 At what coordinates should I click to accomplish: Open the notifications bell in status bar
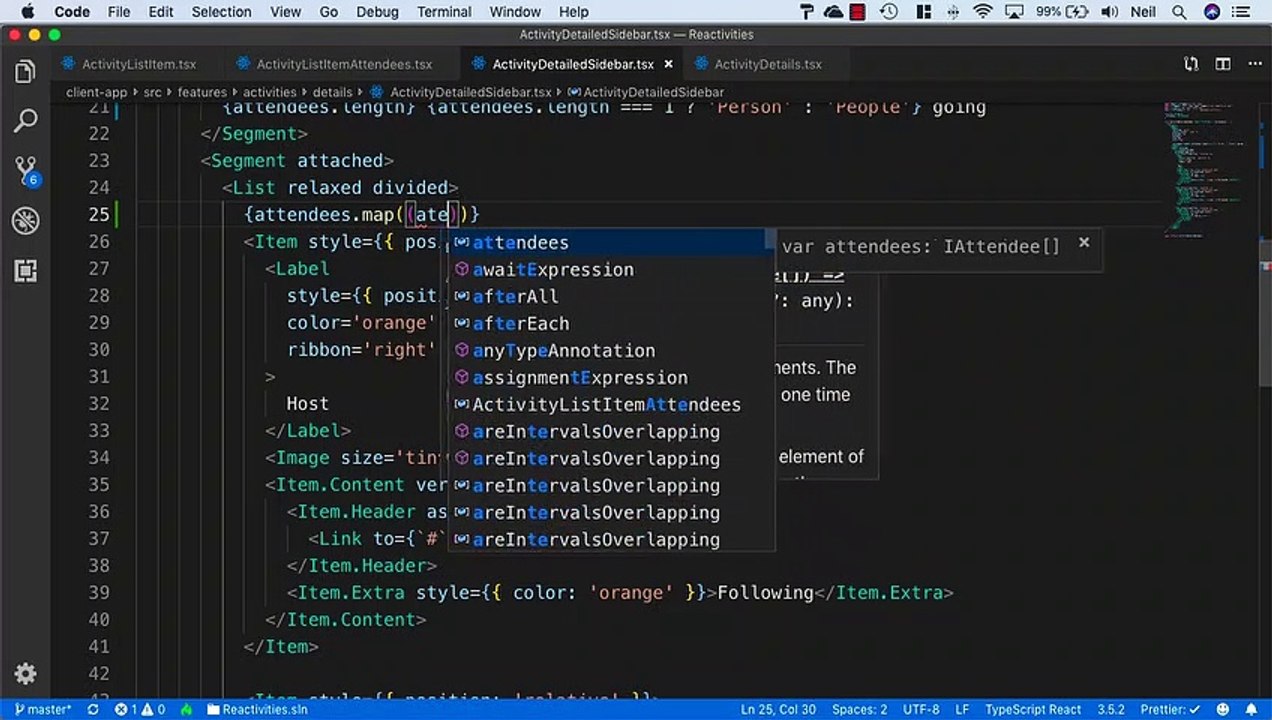pyautogui.click(x=1253, y=709)
